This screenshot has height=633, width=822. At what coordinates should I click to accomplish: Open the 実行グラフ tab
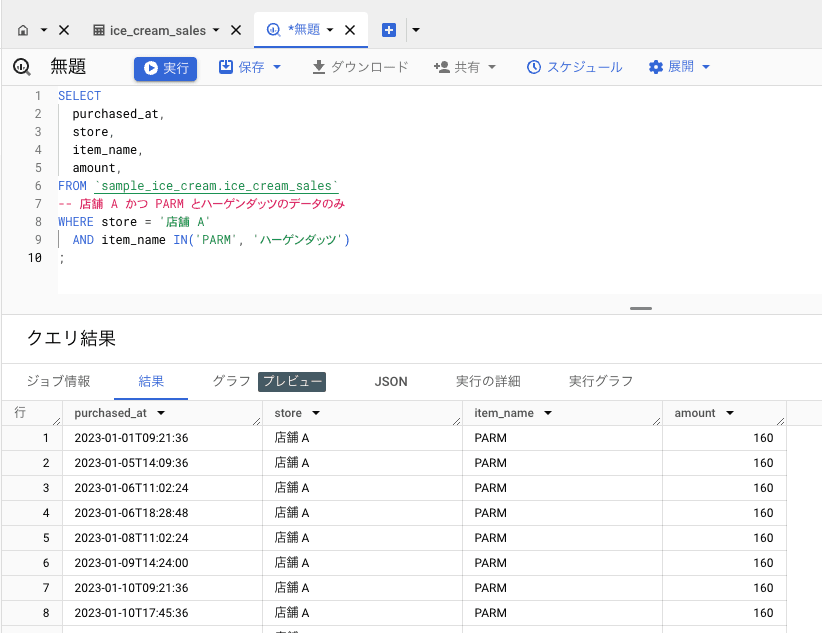coord(601,381)
